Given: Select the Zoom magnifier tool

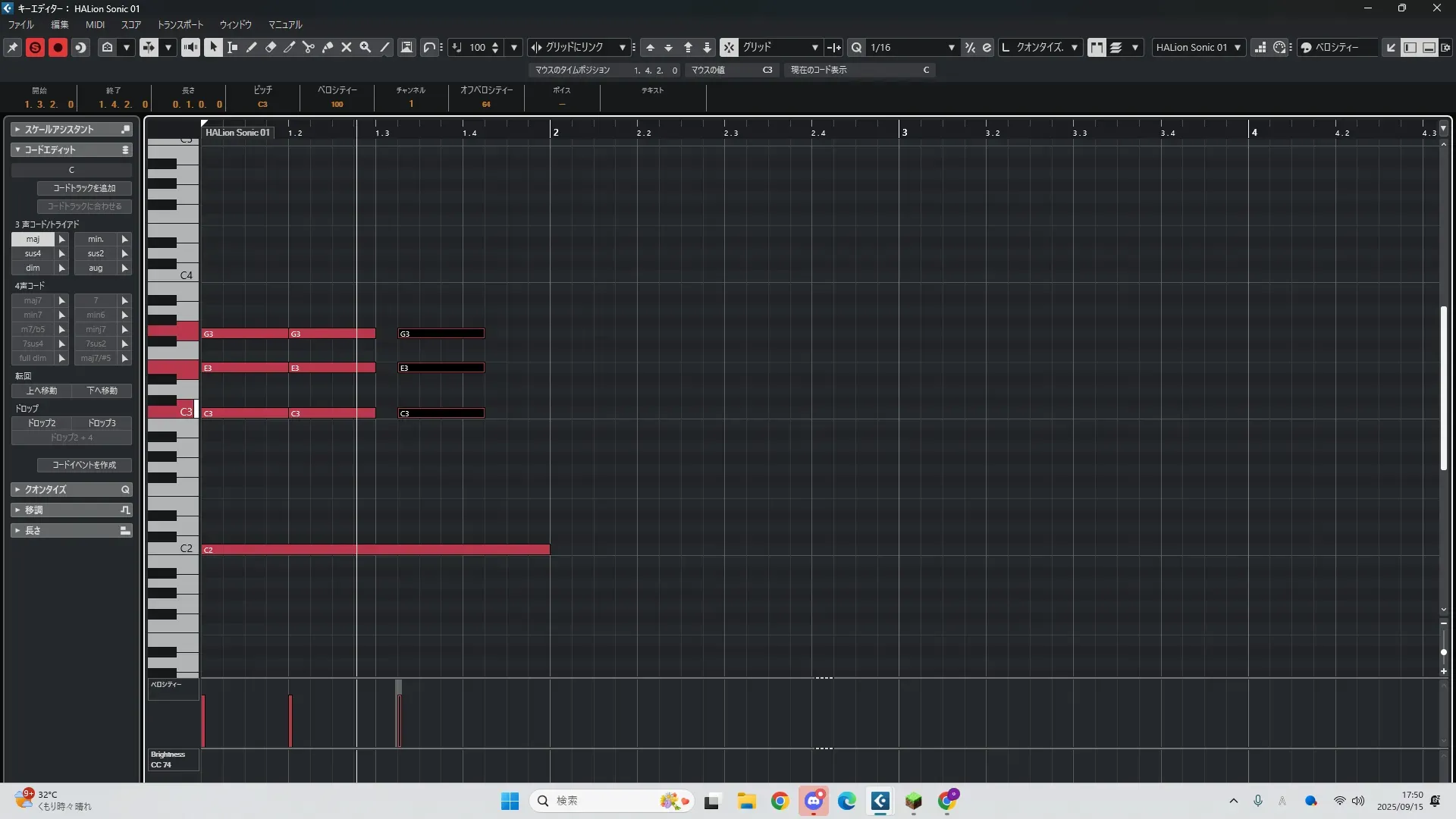Looking at the screenshot, I should pos(366,47).
